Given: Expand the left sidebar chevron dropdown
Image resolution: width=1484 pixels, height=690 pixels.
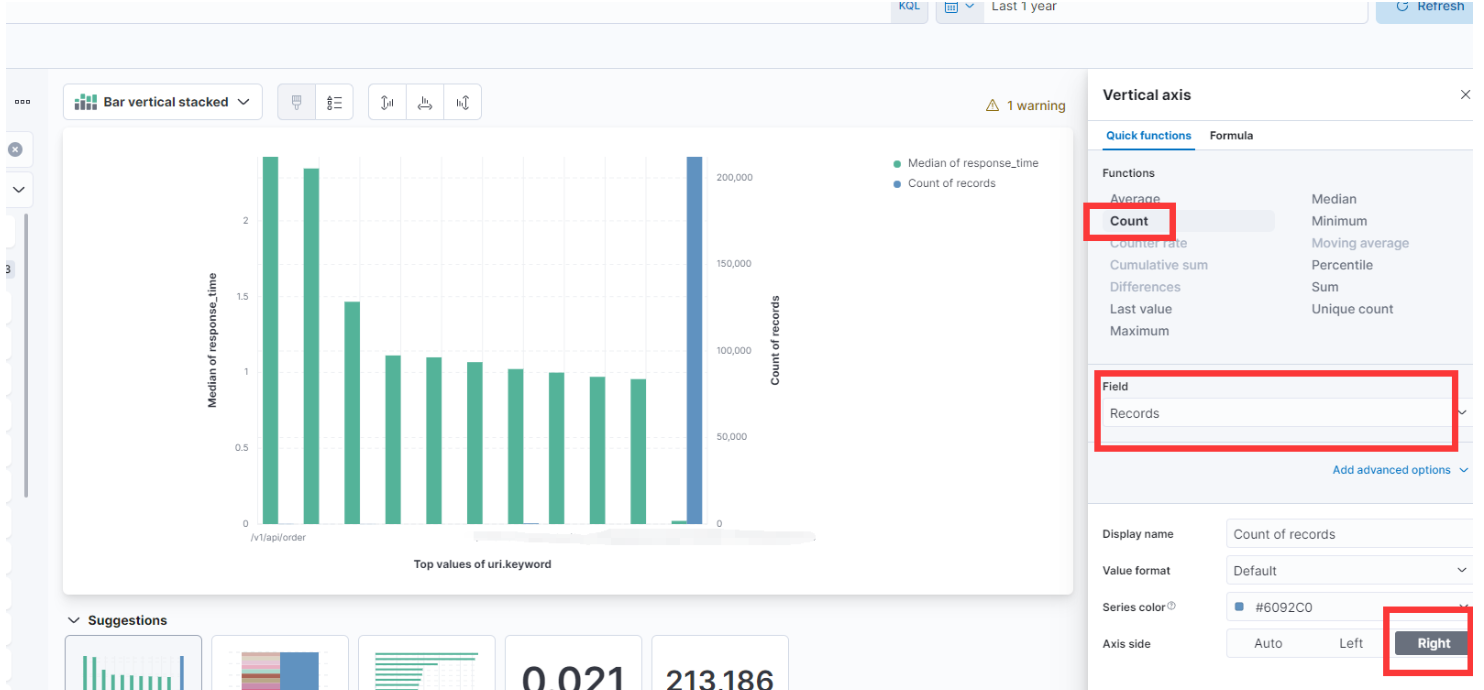Looking at the screenshot, I should [x=18, y=189].
